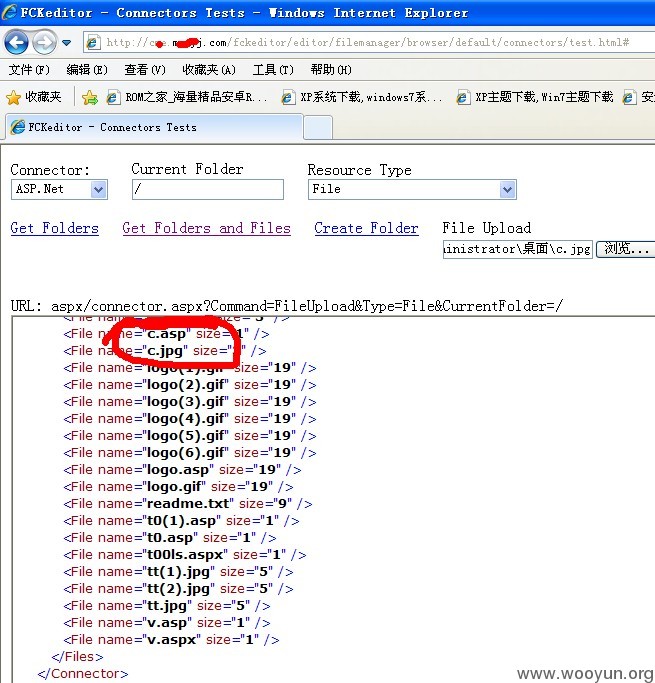Open the ROM之家 favorites bar link
Screen dimensions: 655x683
coord(187,97)
